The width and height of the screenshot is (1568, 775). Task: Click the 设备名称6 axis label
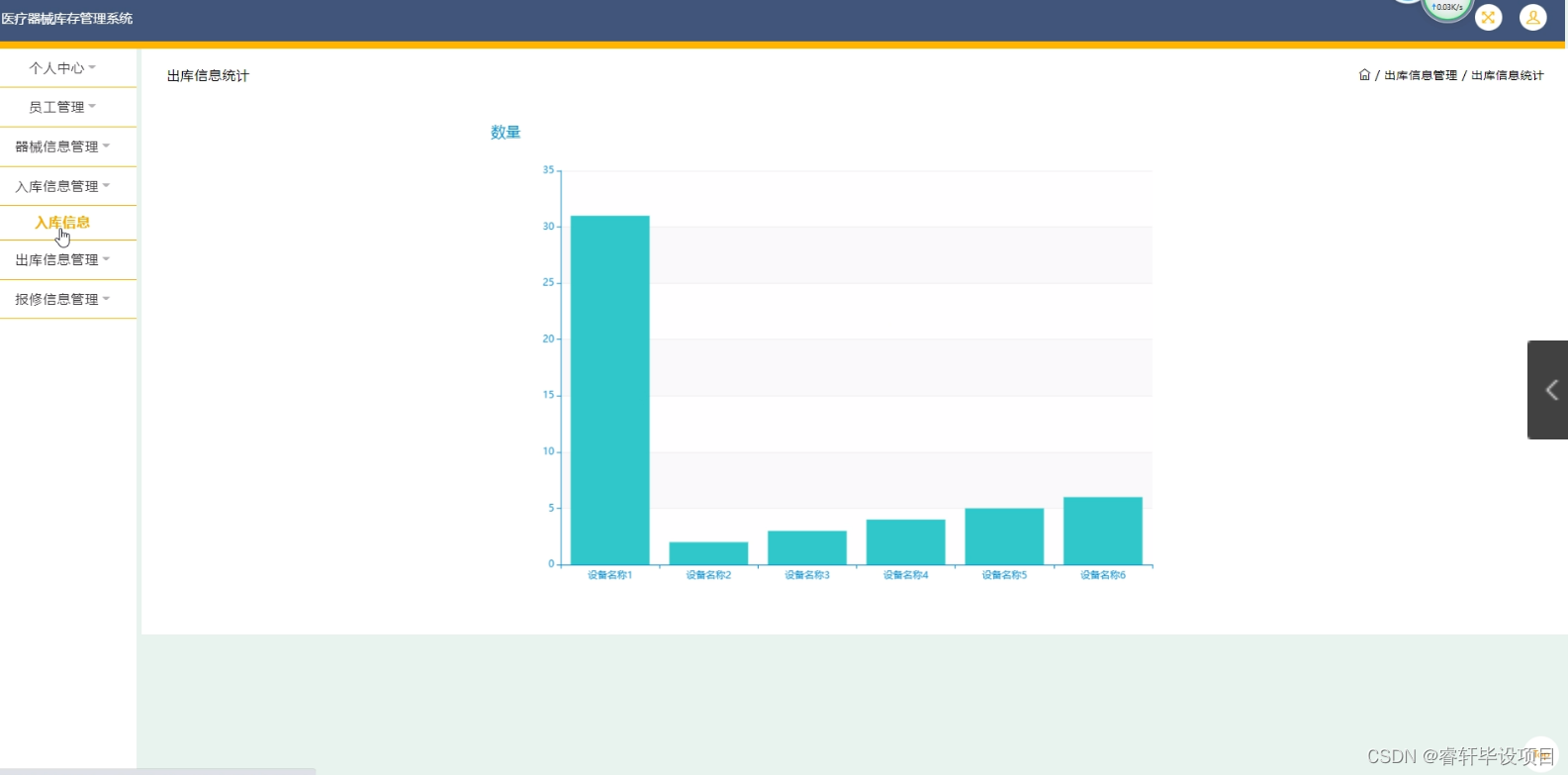(x=1103, y=575)
